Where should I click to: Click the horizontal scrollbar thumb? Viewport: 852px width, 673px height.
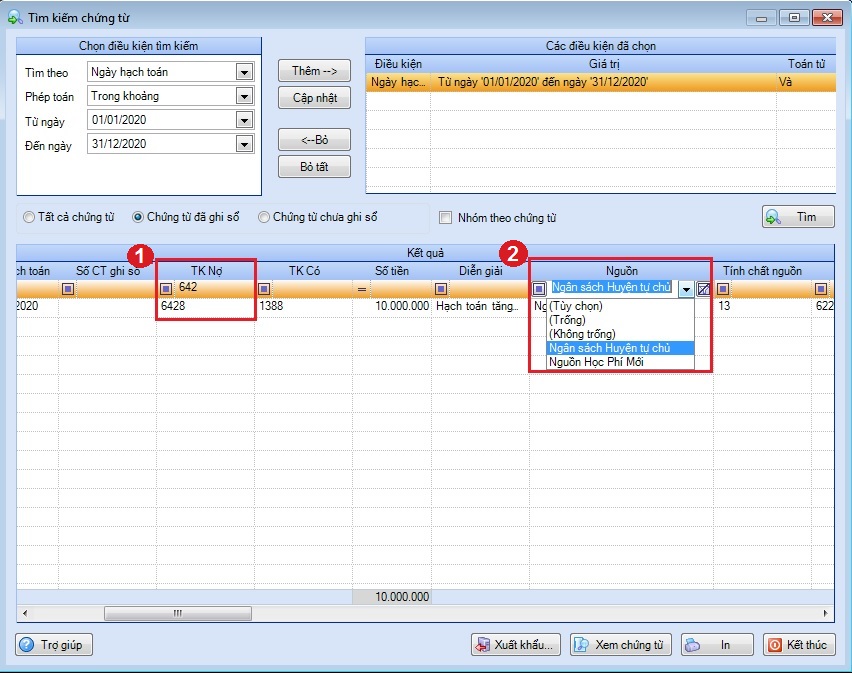tap(178, 613)
